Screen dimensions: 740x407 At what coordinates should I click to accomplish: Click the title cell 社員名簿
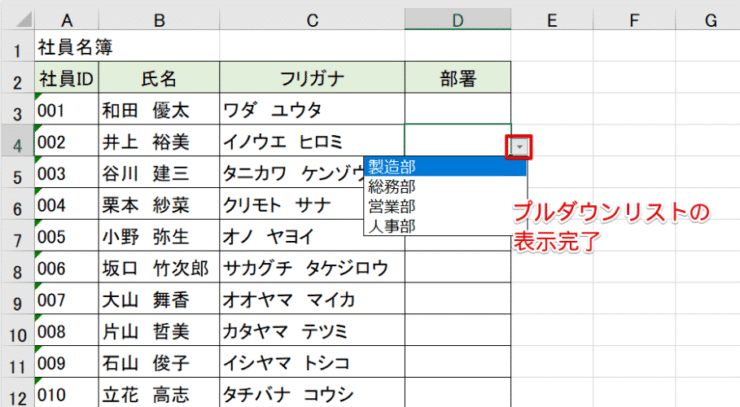(x=67, y=46)
